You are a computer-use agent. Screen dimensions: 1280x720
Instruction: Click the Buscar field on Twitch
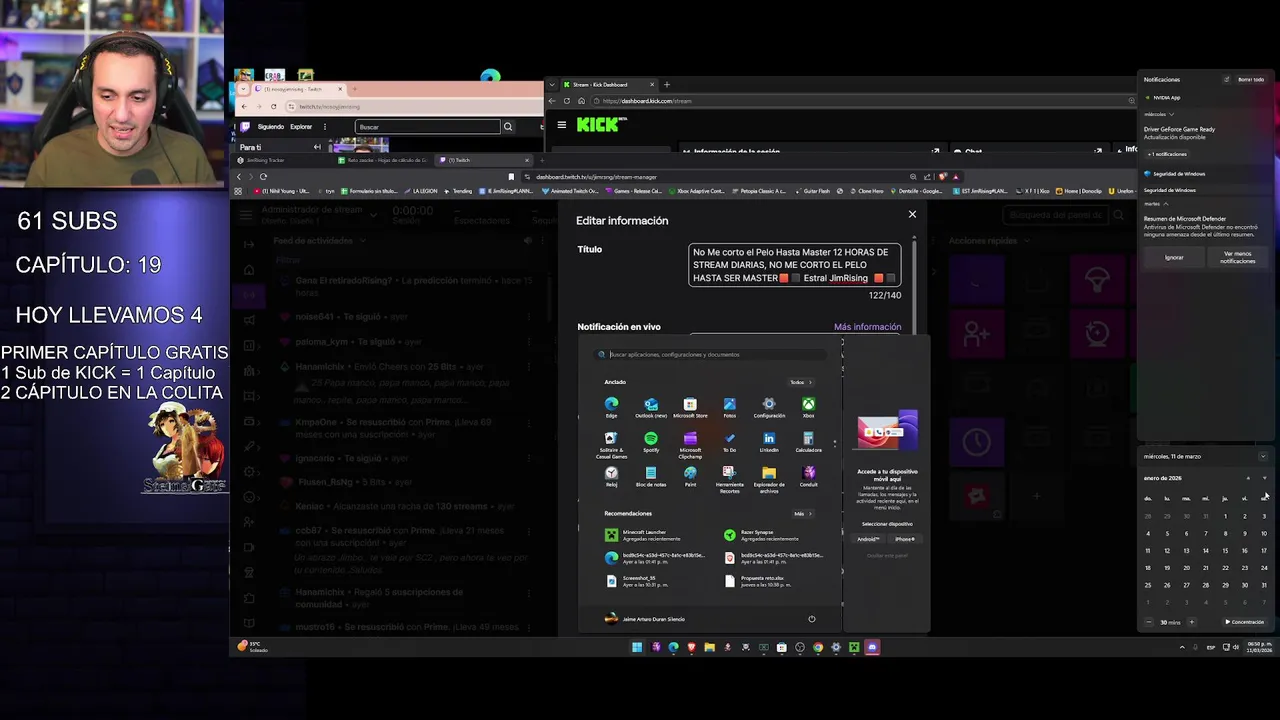click(x=428, y=127)
